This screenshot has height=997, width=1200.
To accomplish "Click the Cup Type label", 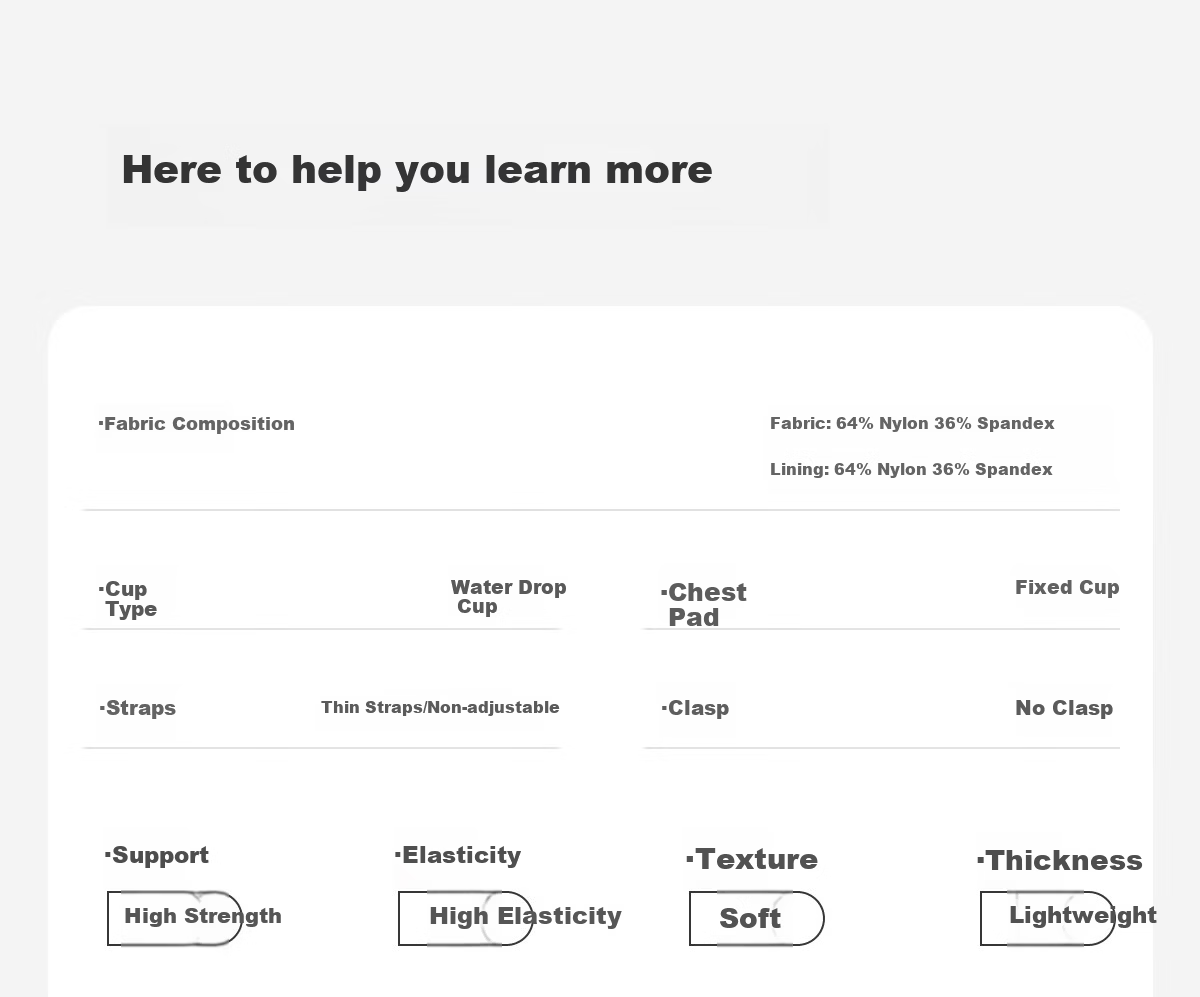I will (128, 599).
